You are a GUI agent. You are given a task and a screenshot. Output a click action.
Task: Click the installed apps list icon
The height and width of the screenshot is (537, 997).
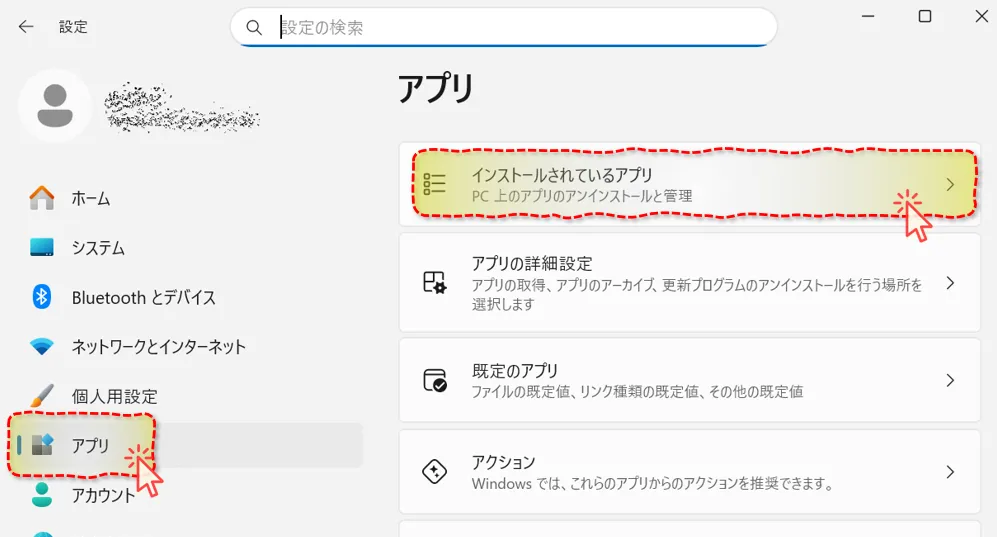pyautogui.click(x=435, y=184)
